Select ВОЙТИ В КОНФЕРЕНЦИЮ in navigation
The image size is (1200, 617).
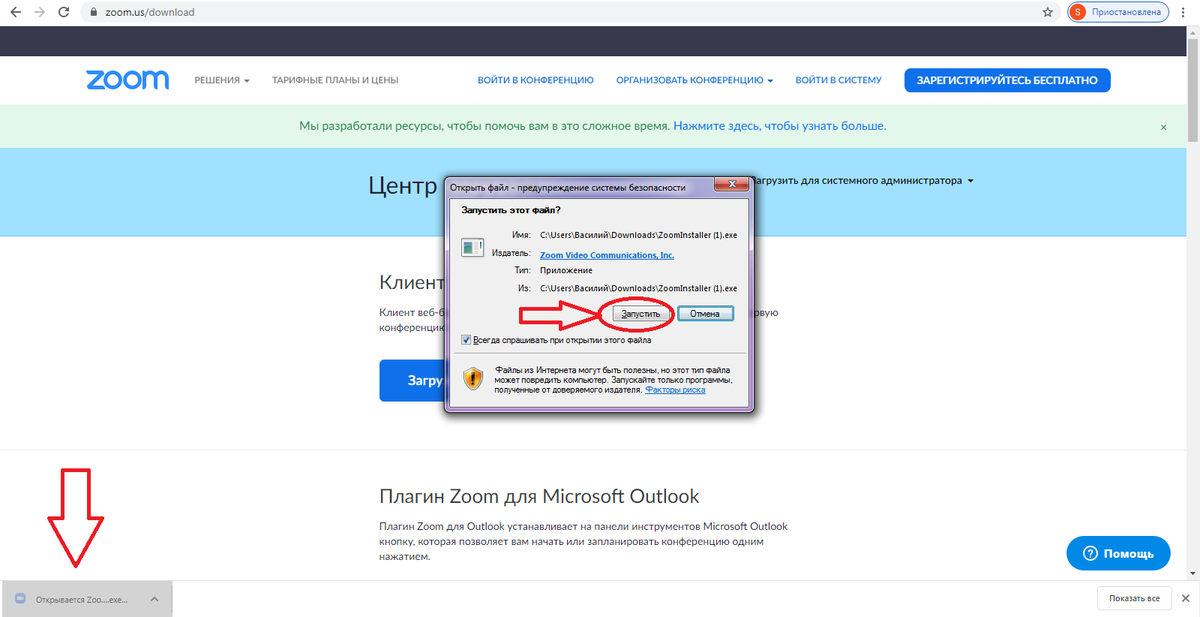[x=536, y=80]
